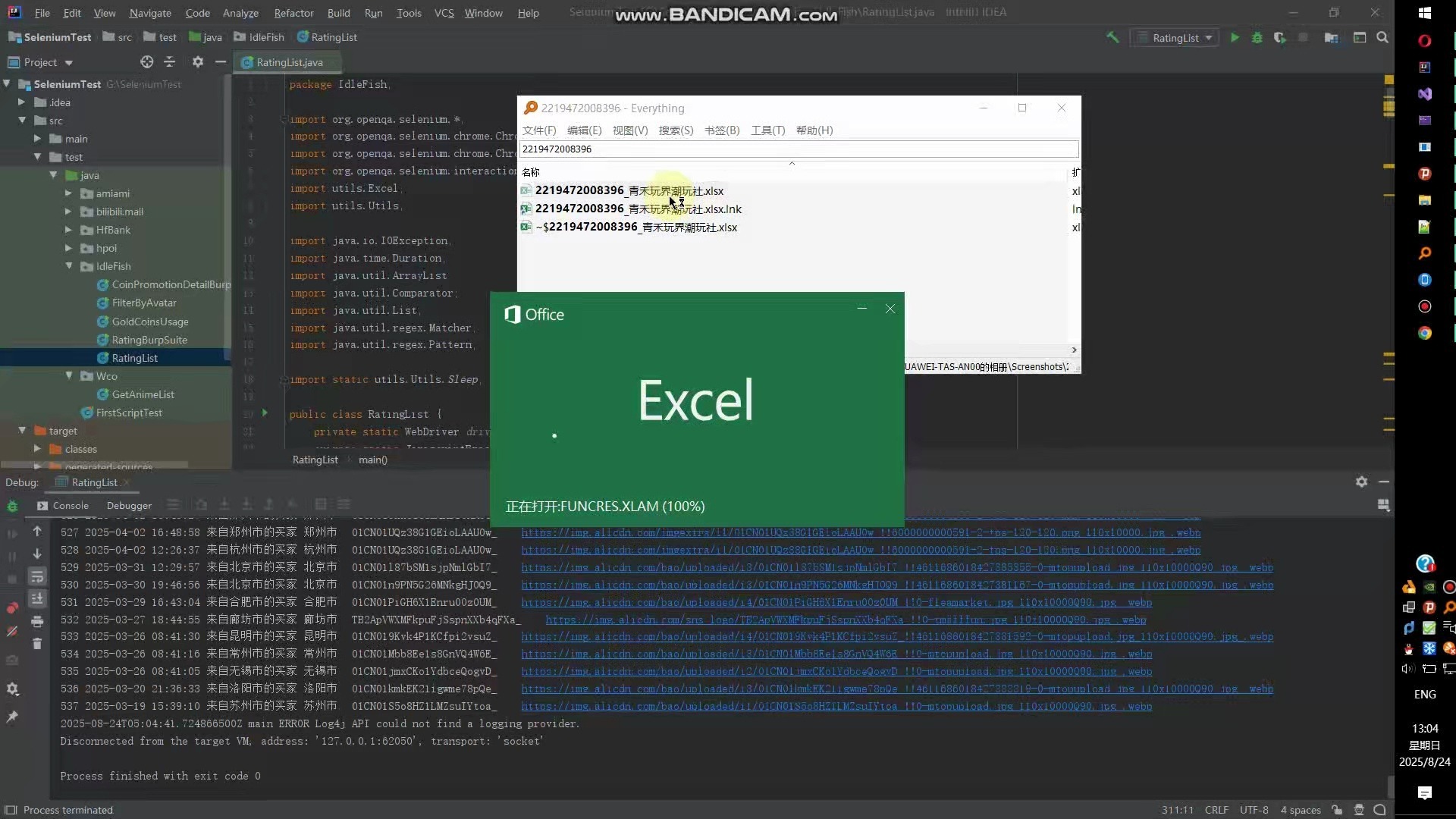Open 搜索(S) menu in Everything window

click(x=676, y=130)
